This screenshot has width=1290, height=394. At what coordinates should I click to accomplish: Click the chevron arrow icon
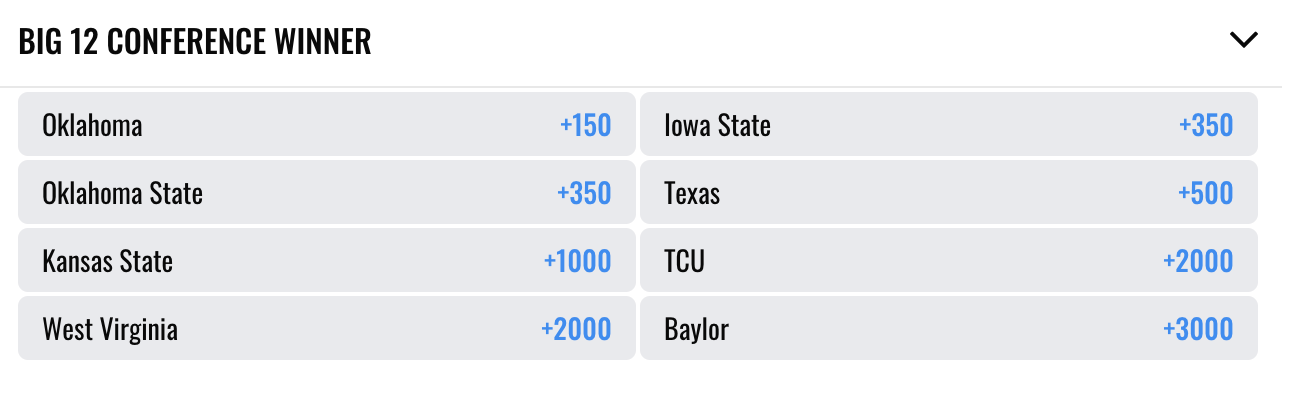coord(1243,41)
